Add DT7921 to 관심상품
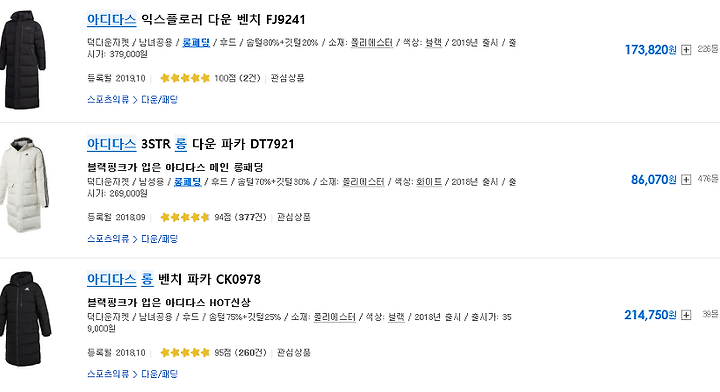Viewport: 720px width, 392px height. coord(293,217)
